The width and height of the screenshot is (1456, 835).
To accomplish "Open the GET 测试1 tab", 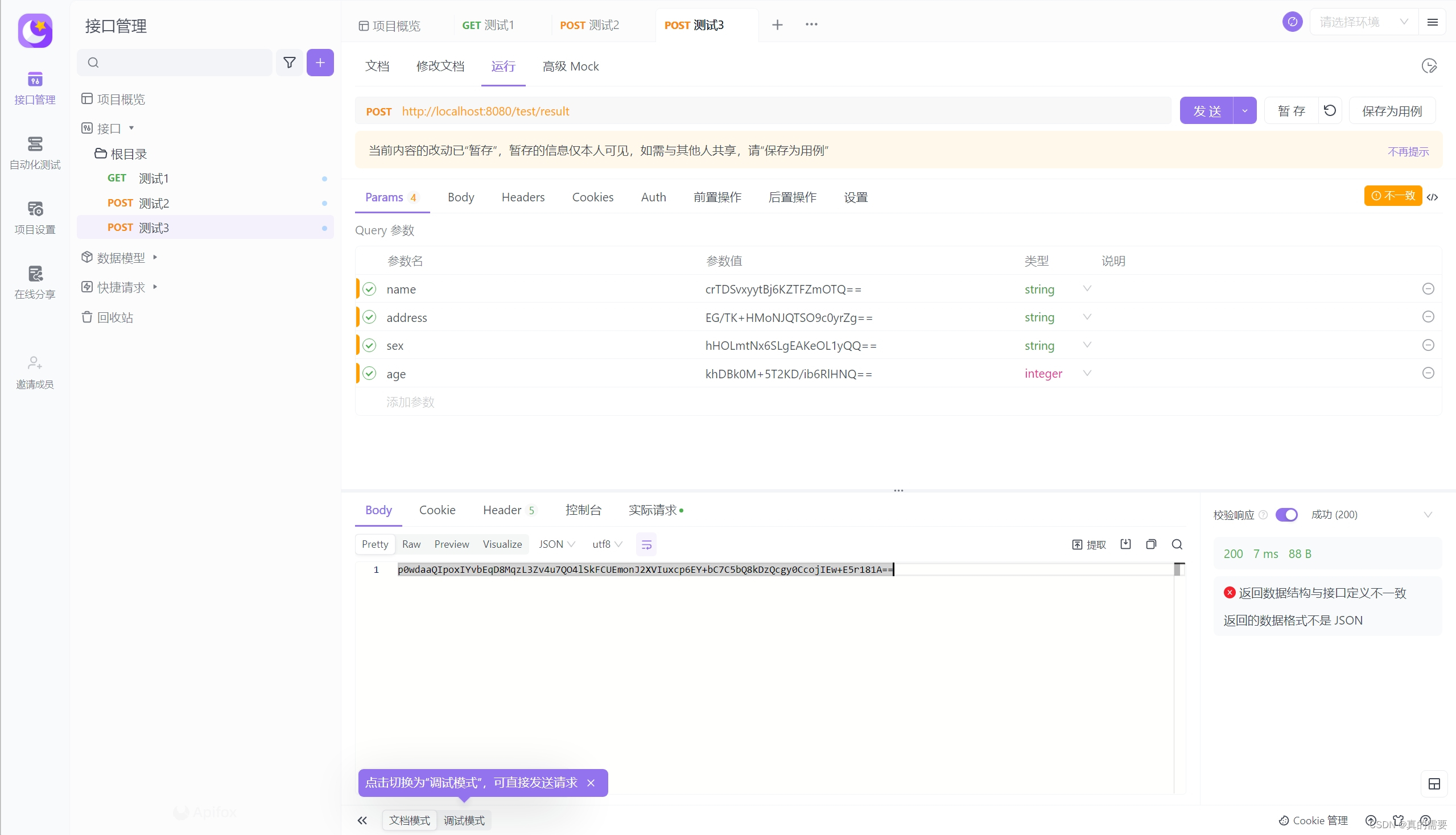I will pyautogui.click(x=488, y=24).
